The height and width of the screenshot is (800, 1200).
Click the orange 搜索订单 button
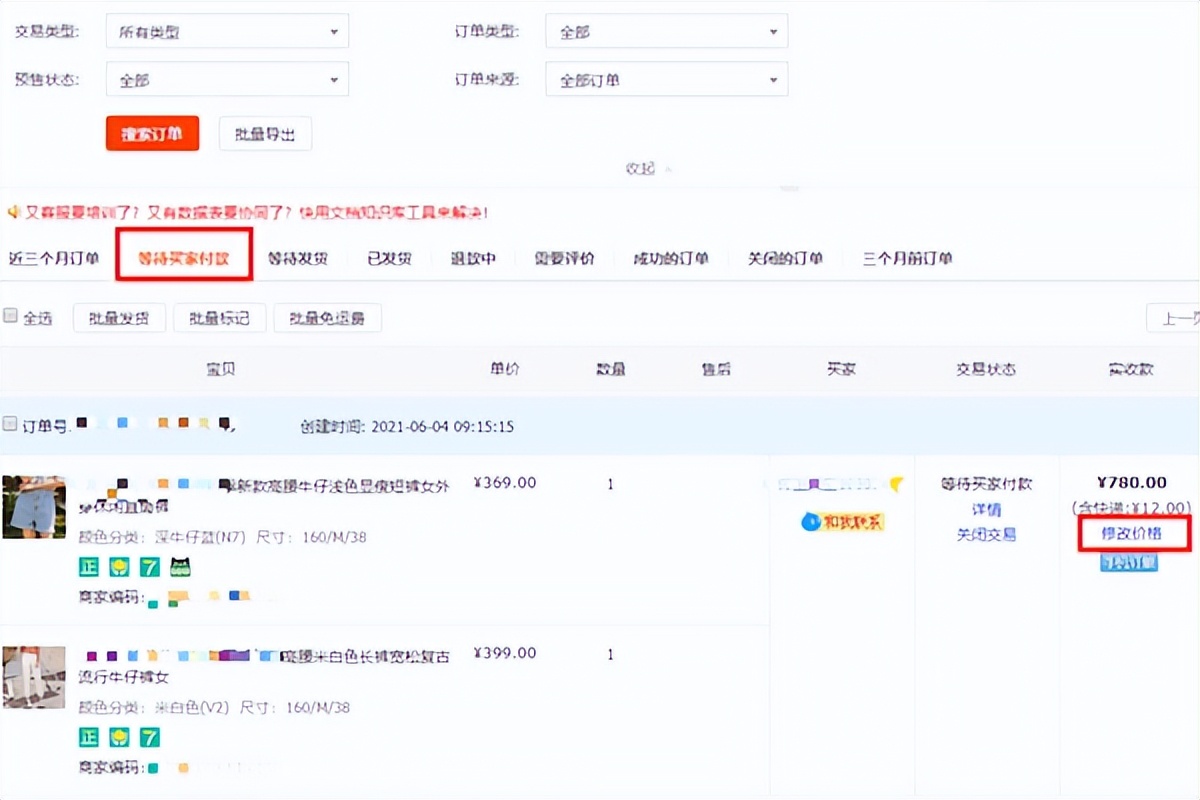(152, 133)
